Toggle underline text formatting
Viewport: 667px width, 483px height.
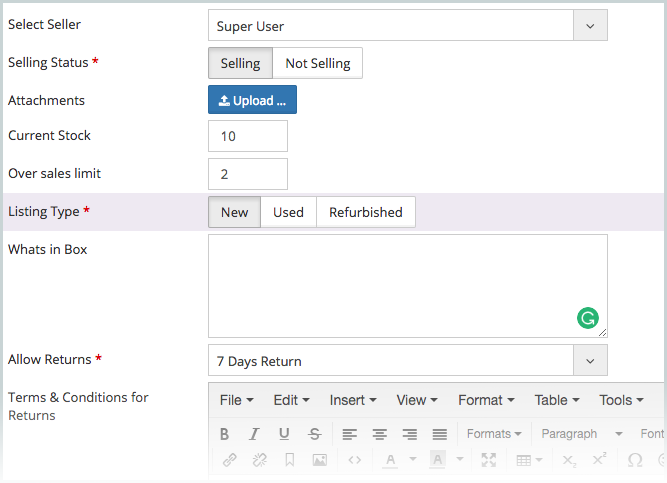click(x=284, y=434)
